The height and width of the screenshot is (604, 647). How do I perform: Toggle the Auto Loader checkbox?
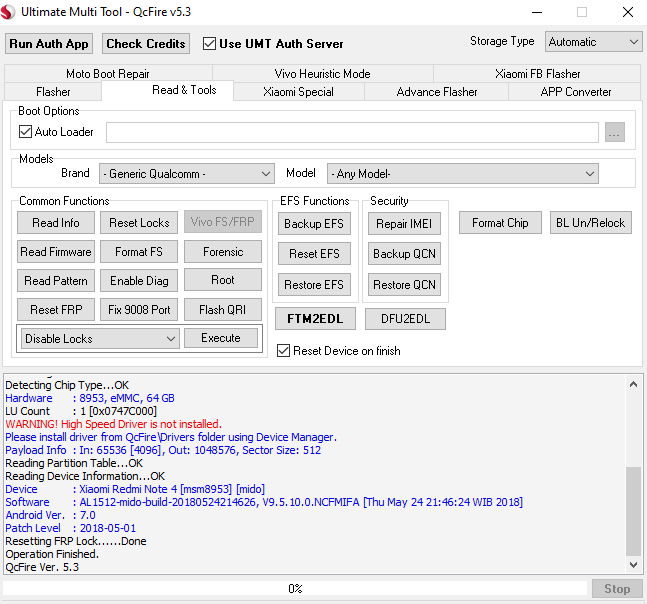click(25, 132)
